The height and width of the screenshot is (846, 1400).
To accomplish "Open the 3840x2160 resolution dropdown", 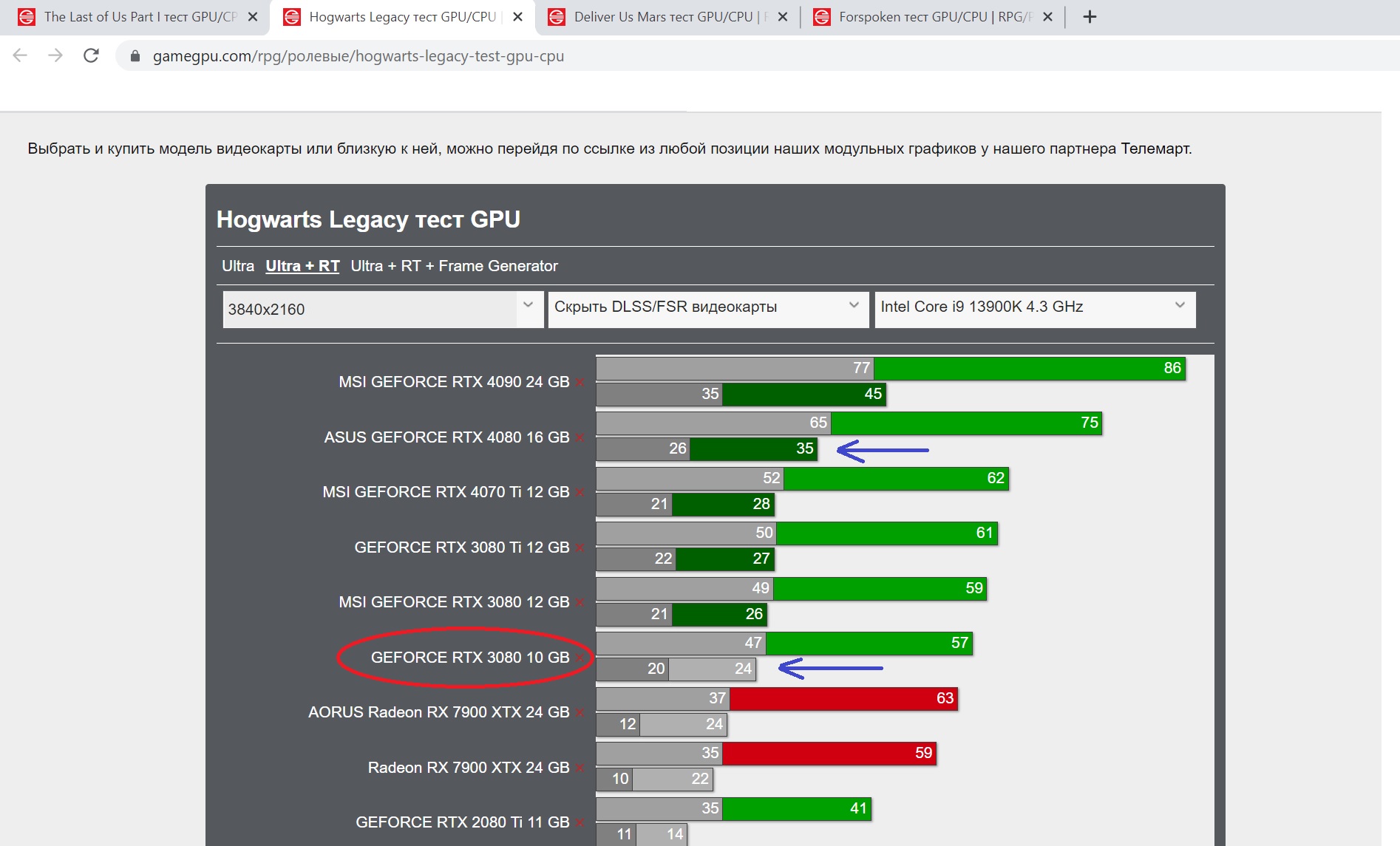I will click(x=383, y=309).
